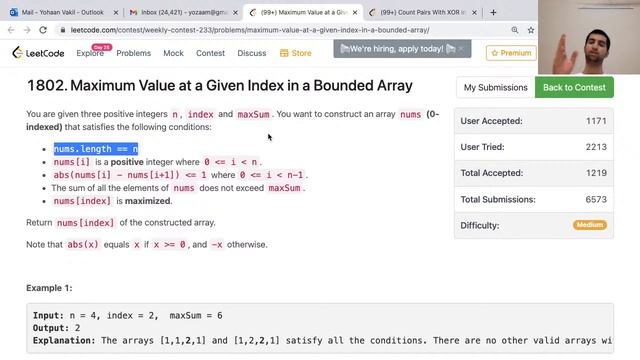Click the Output: 2 line

coord(56,328)
